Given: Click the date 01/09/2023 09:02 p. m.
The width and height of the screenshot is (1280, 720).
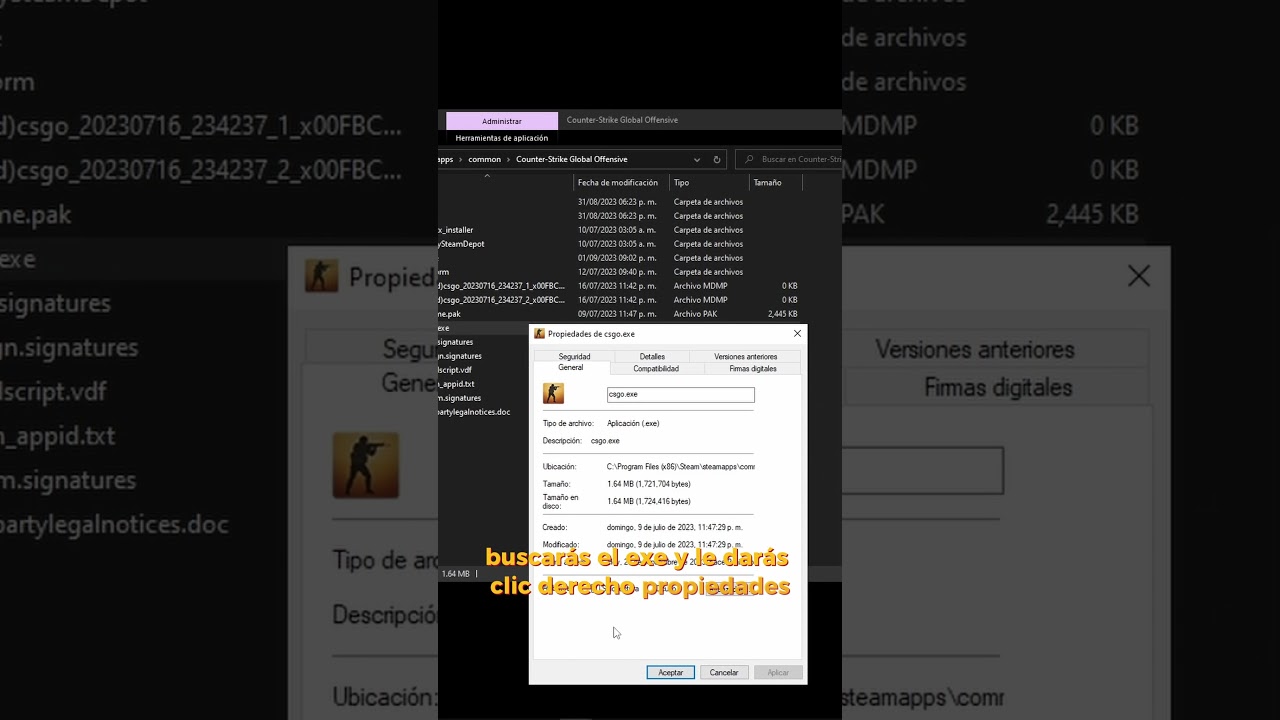Looking at the screenshot, I should point(617,258).
